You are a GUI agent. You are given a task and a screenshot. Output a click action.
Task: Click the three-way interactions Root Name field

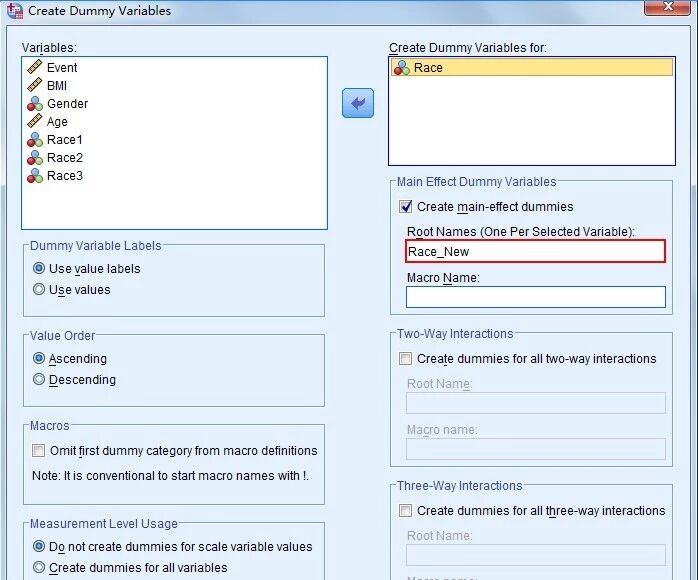coord(536,555)
